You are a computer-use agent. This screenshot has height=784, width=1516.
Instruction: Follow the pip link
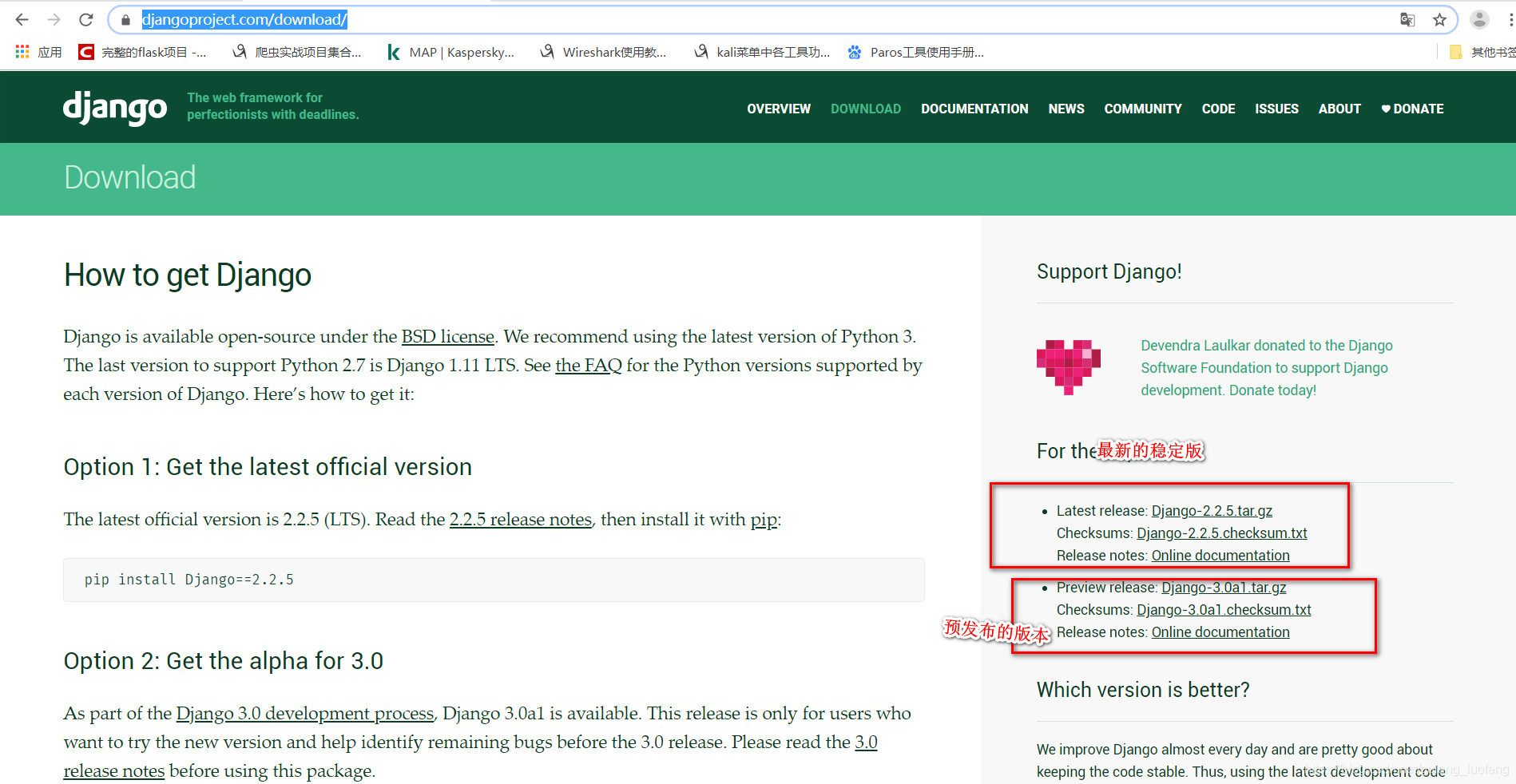[x=764, y=520]
